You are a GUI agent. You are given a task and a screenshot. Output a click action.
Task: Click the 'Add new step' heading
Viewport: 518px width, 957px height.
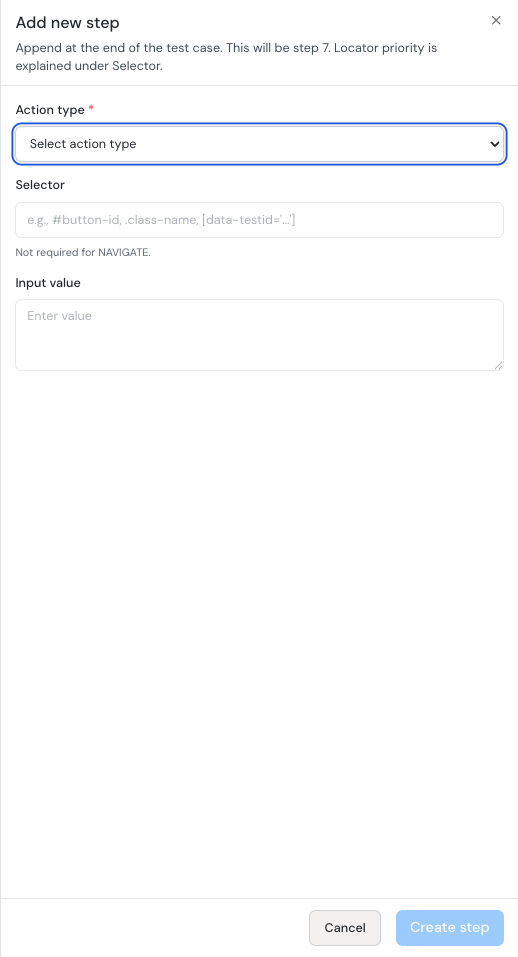(x=68, y=23)
